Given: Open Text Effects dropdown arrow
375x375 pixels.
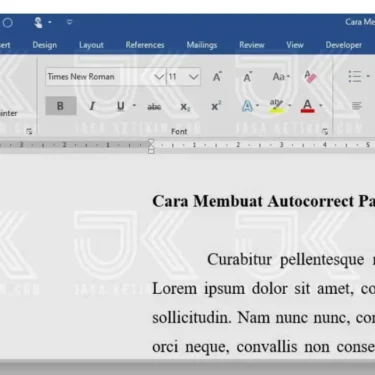Looking at the screenshot, I should tap(258, 106).
